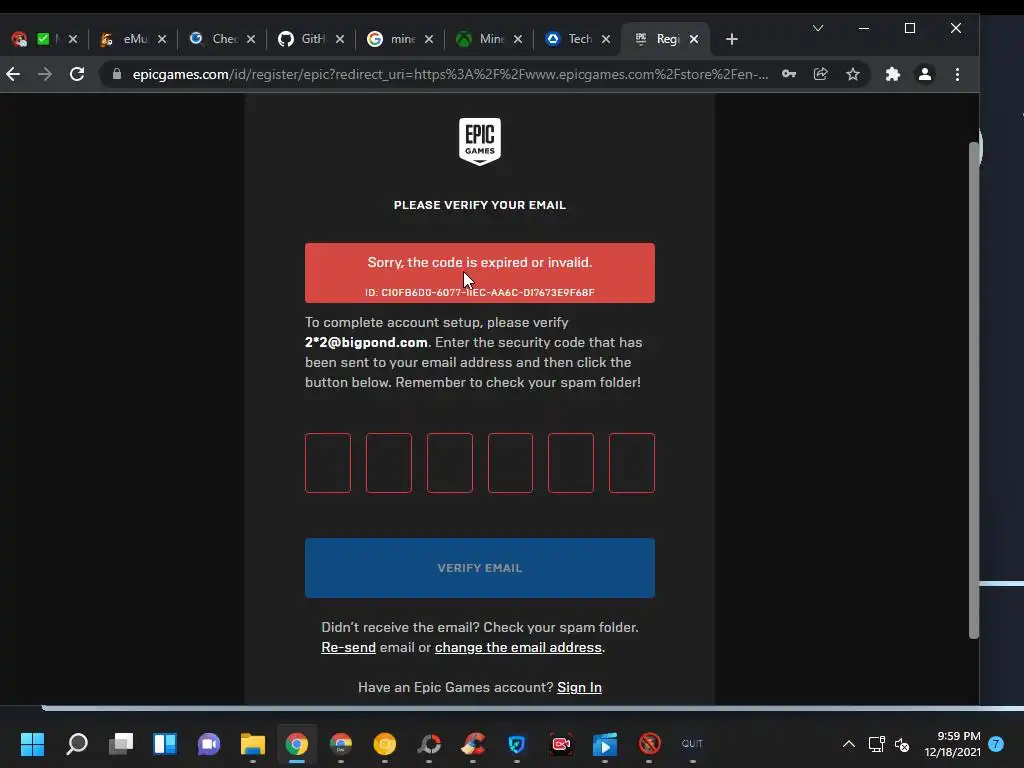Click the padlock site info icon

coord(116,74)
